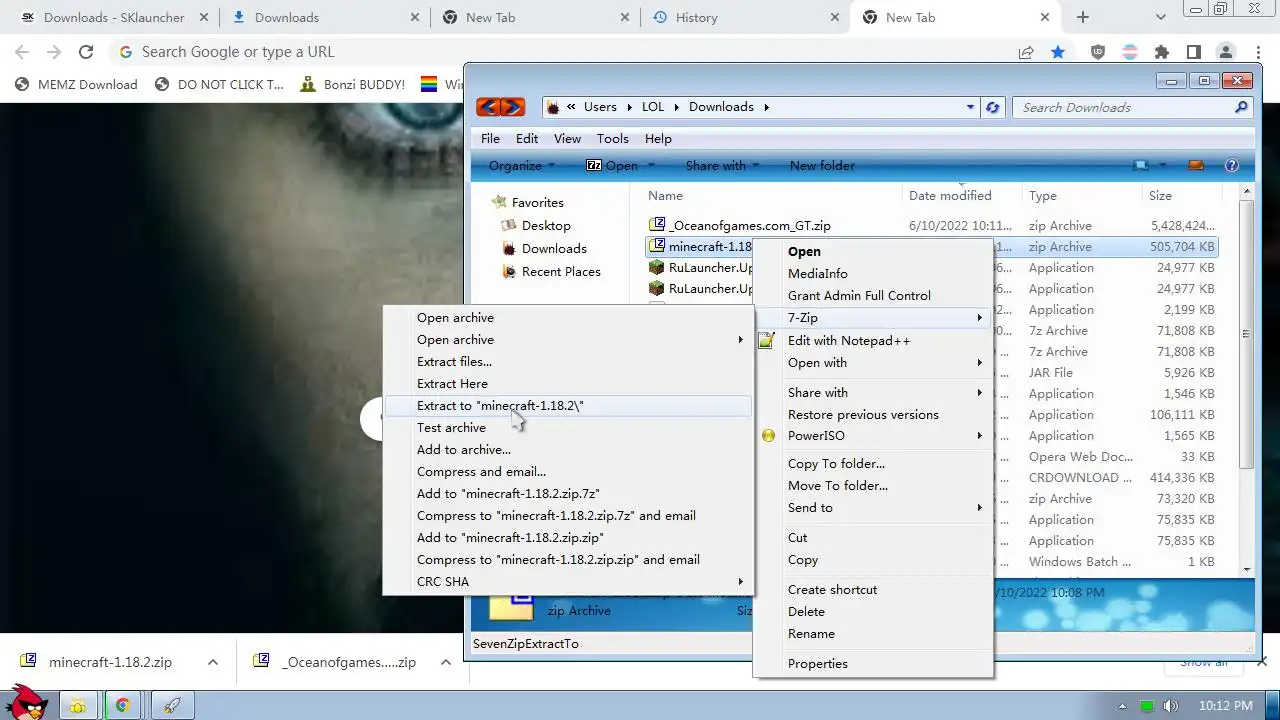Select Desktop in Favorites pane
Image resolution: width=1280 pixels, height=720 pixels.
(x=546, y=225)
